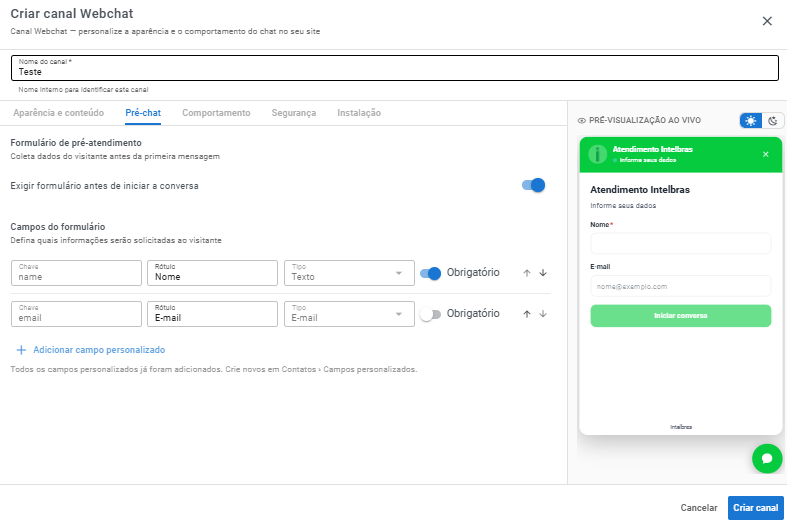This screenshot has width=787, height=524.
Task: Click the plus icon for custom field
Action: pyautogui.click(x=21, y=350)
